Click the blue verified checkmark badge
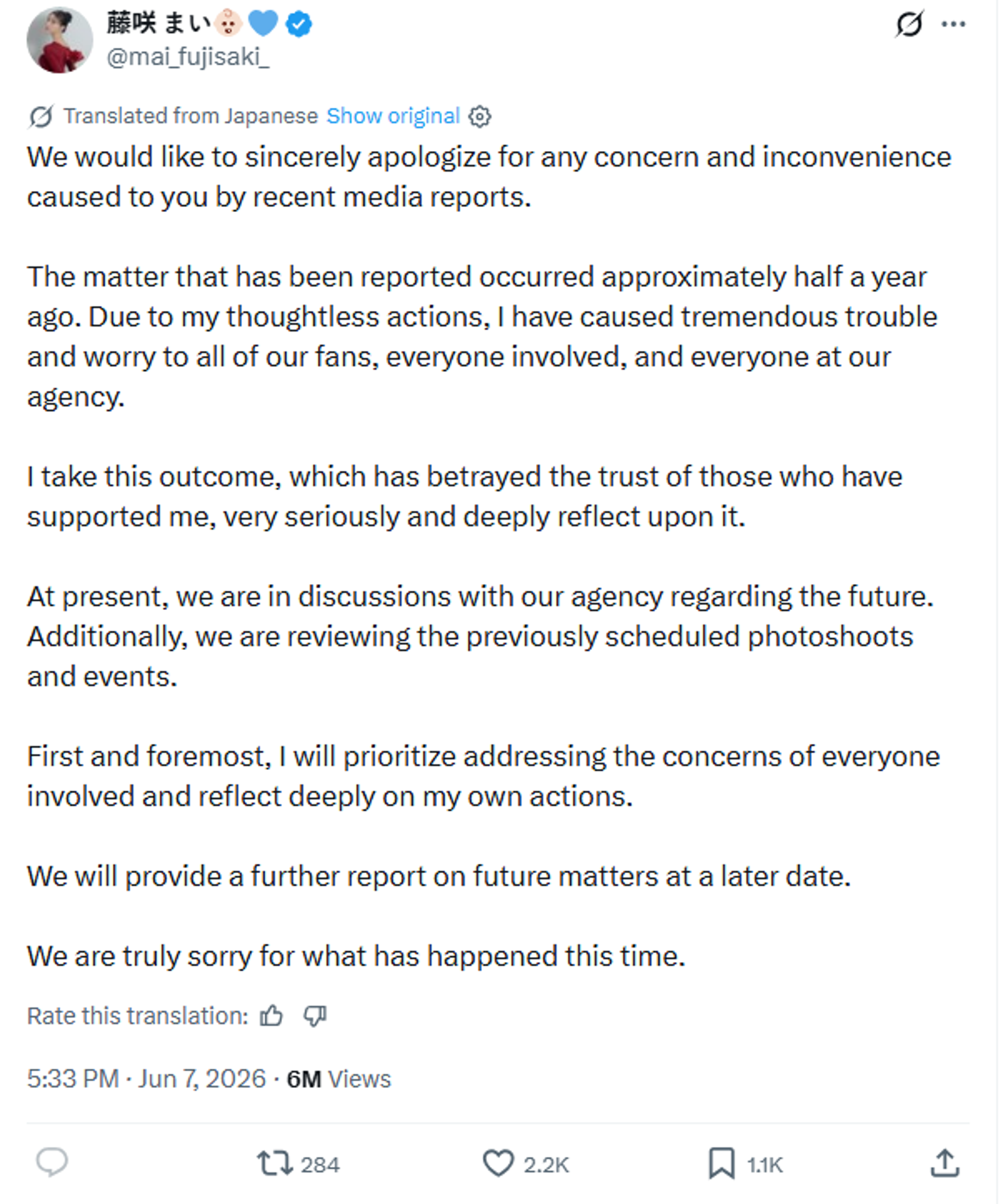 (x=299, y=24)
